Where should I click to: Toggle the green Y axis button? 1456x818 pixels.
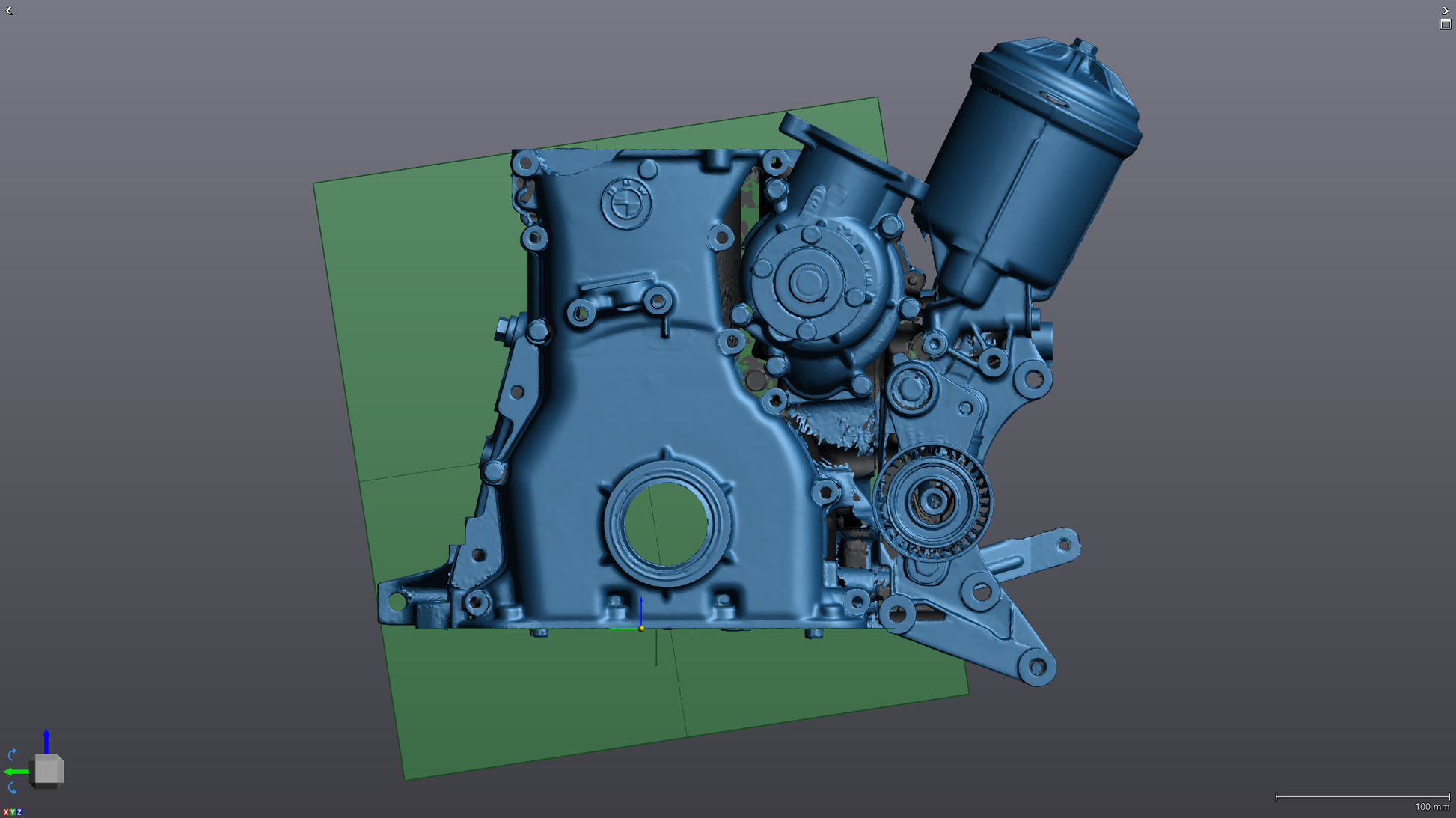tap(12, 812)
